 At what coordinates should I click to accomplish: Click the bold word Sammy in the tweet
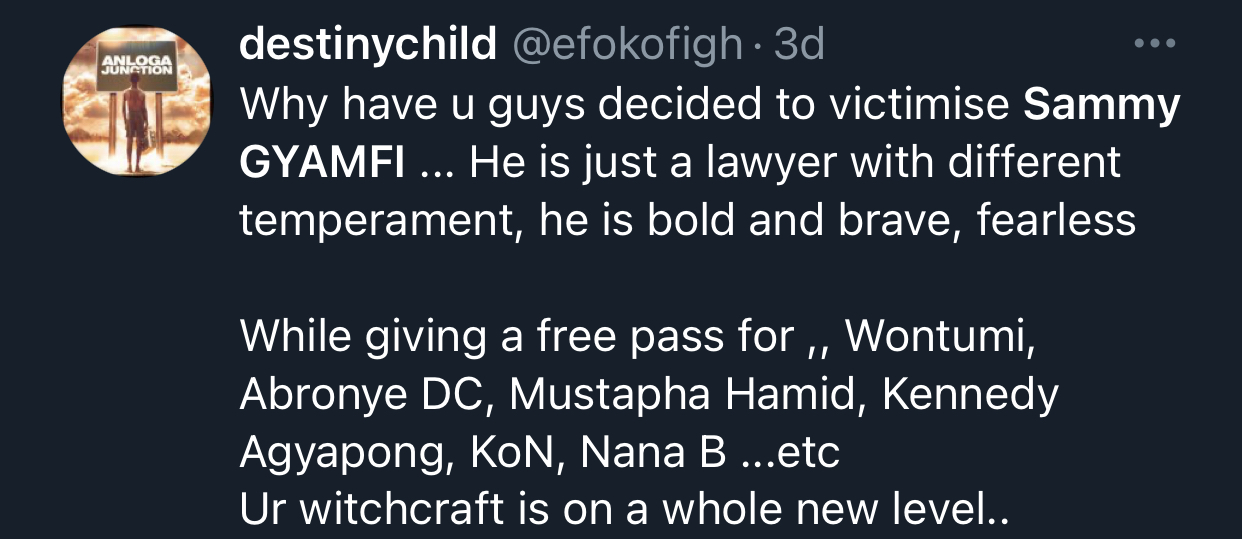click(1102, 104)
